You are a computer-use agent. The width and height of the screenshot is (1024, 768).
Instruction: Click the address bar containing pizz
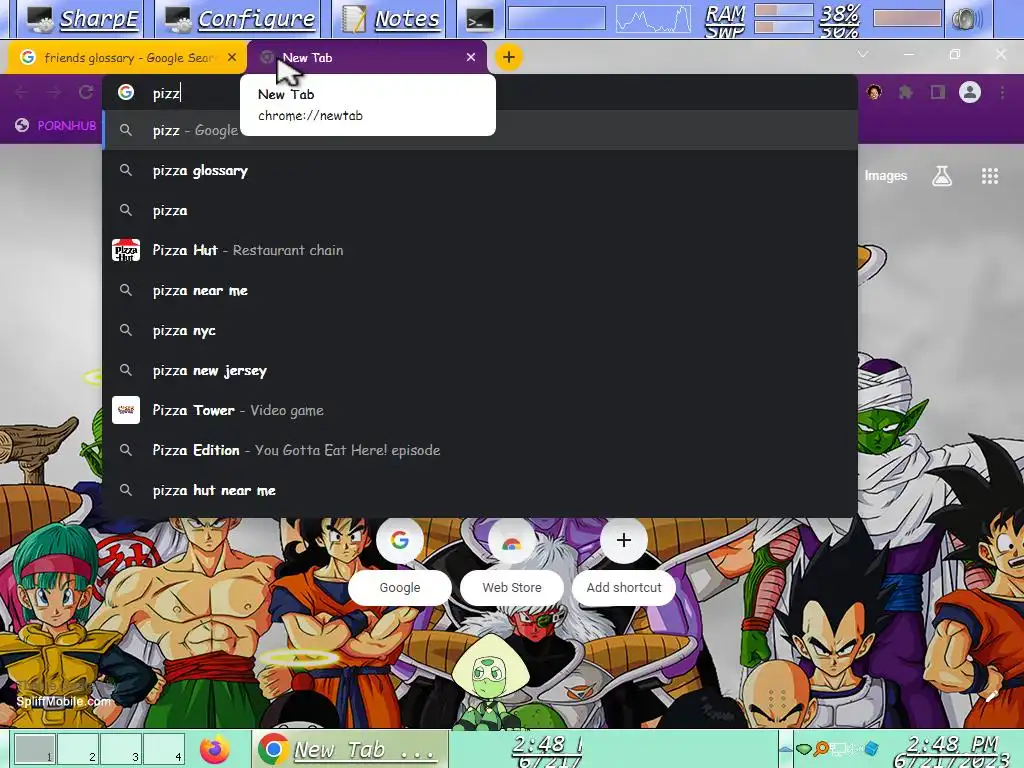coord(480,93)
